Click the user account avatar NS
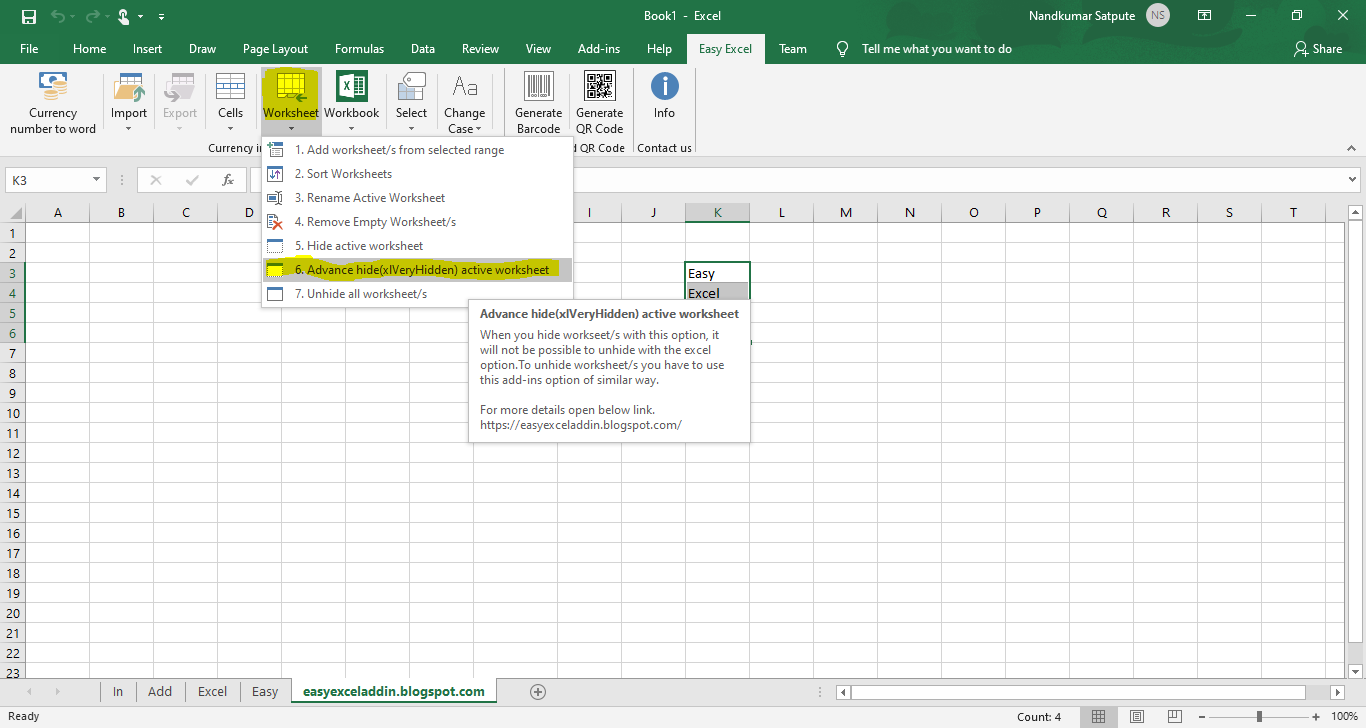This screenshot has width=1366, height=728. (x=1158, y=16)
